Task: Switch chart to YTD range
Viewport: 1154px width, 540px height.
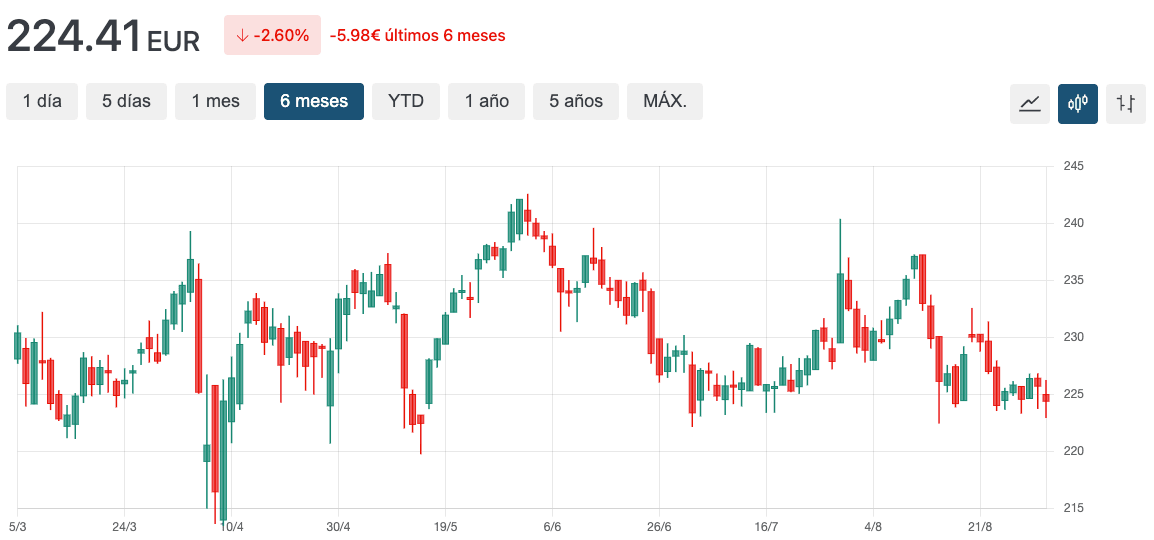Action: (406, 101)
